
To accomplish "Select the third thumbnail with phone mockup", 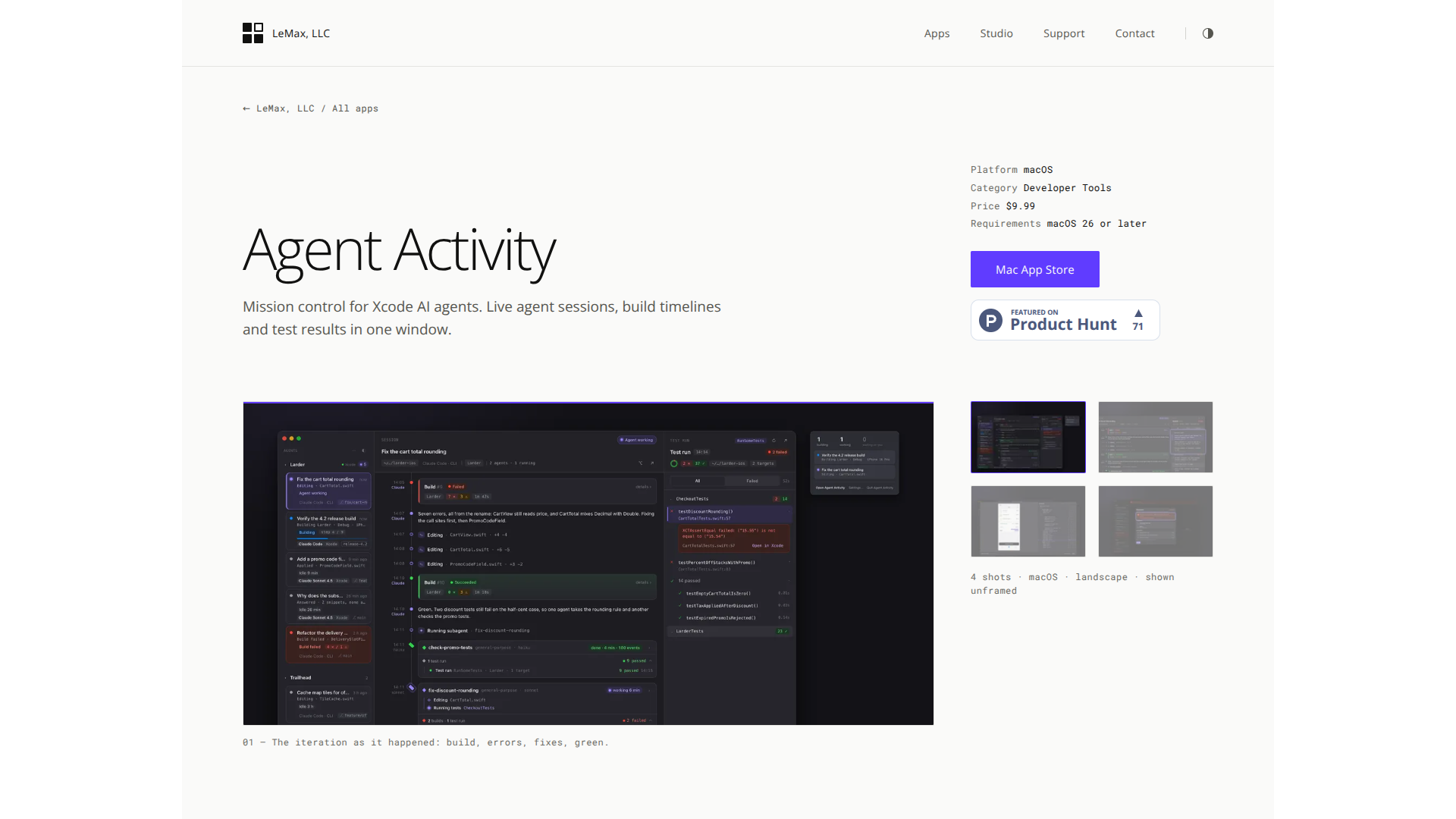I will pyautogui.click(x=1028, y=521).
